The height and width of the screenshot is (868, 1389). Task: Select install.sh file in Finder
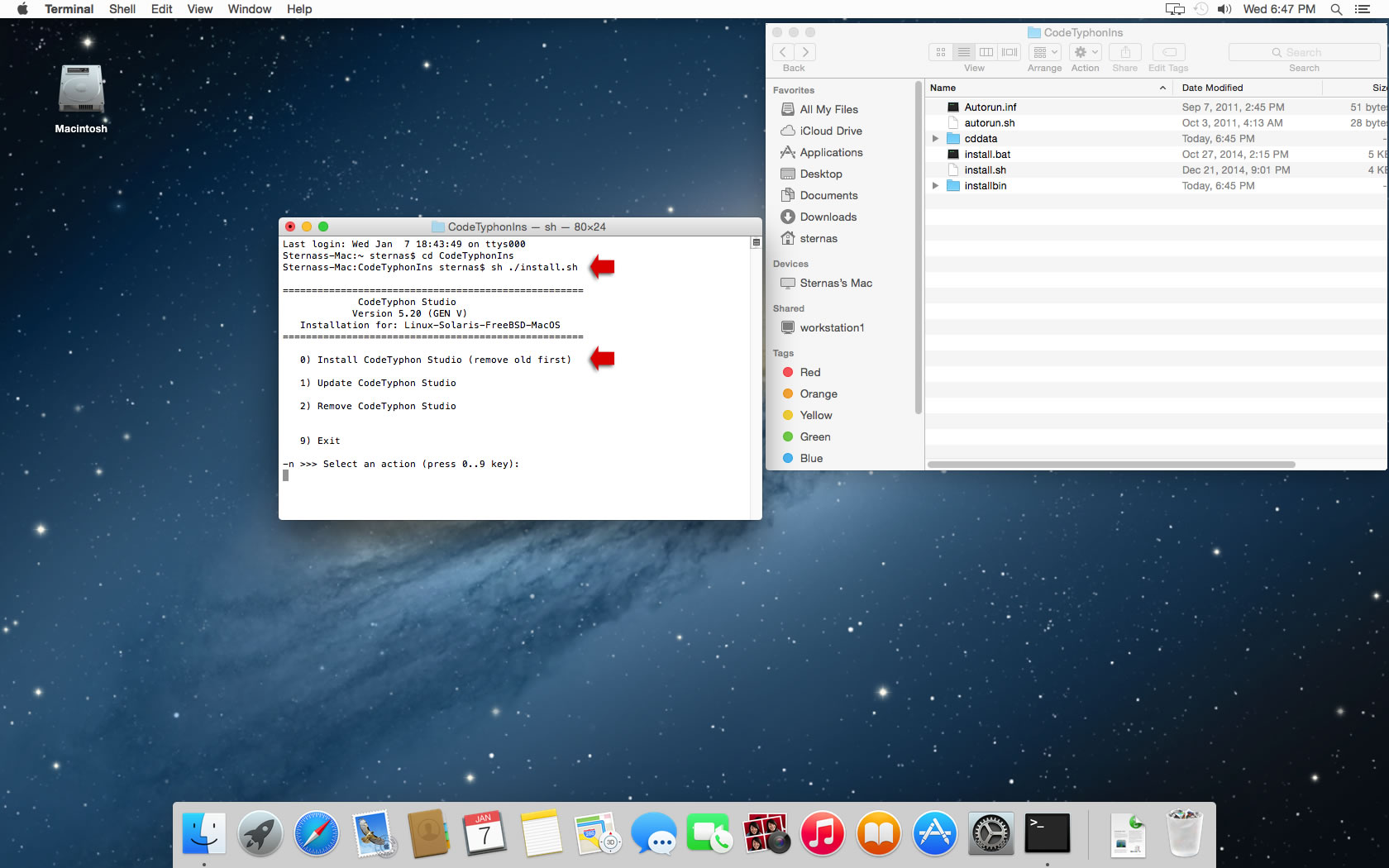pos(985,170)
